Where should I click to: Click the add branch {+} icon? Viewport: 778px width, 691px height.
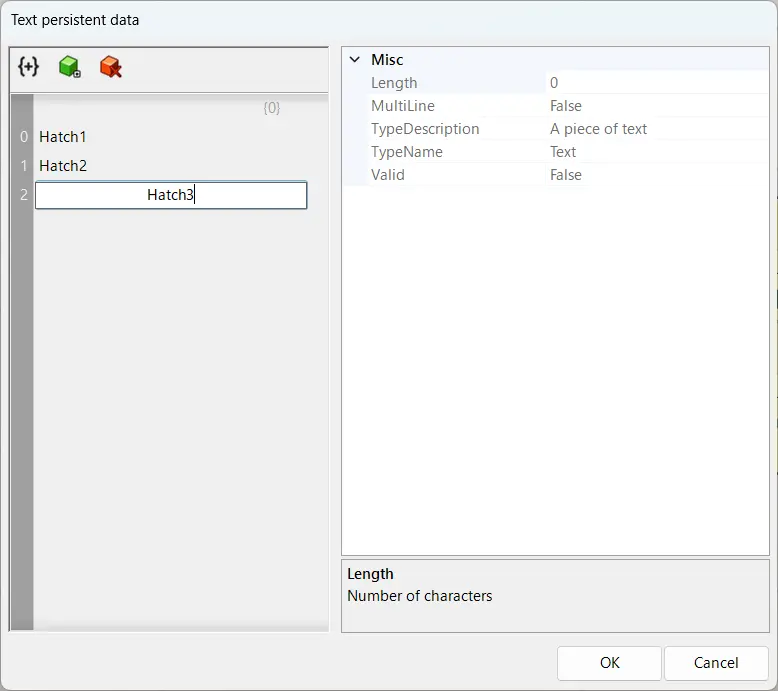[28, 67]
